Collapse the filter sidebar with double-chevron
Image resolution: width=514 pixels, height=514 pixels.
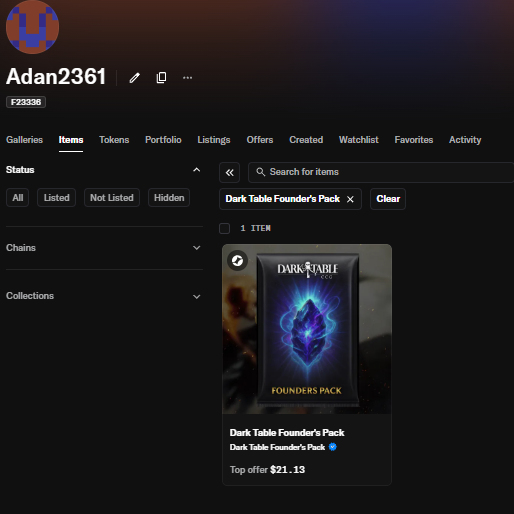pos(229,172)
